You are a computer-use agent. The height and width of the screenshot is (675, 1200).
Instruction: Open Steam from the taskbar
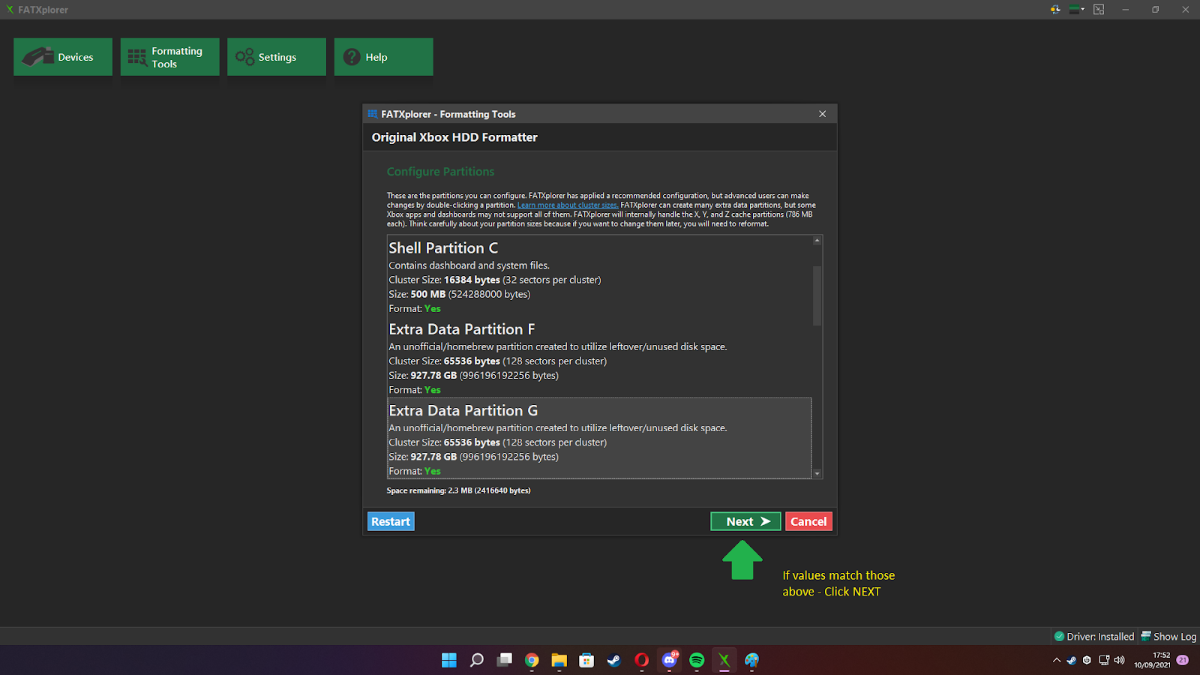tap(614, 660)
